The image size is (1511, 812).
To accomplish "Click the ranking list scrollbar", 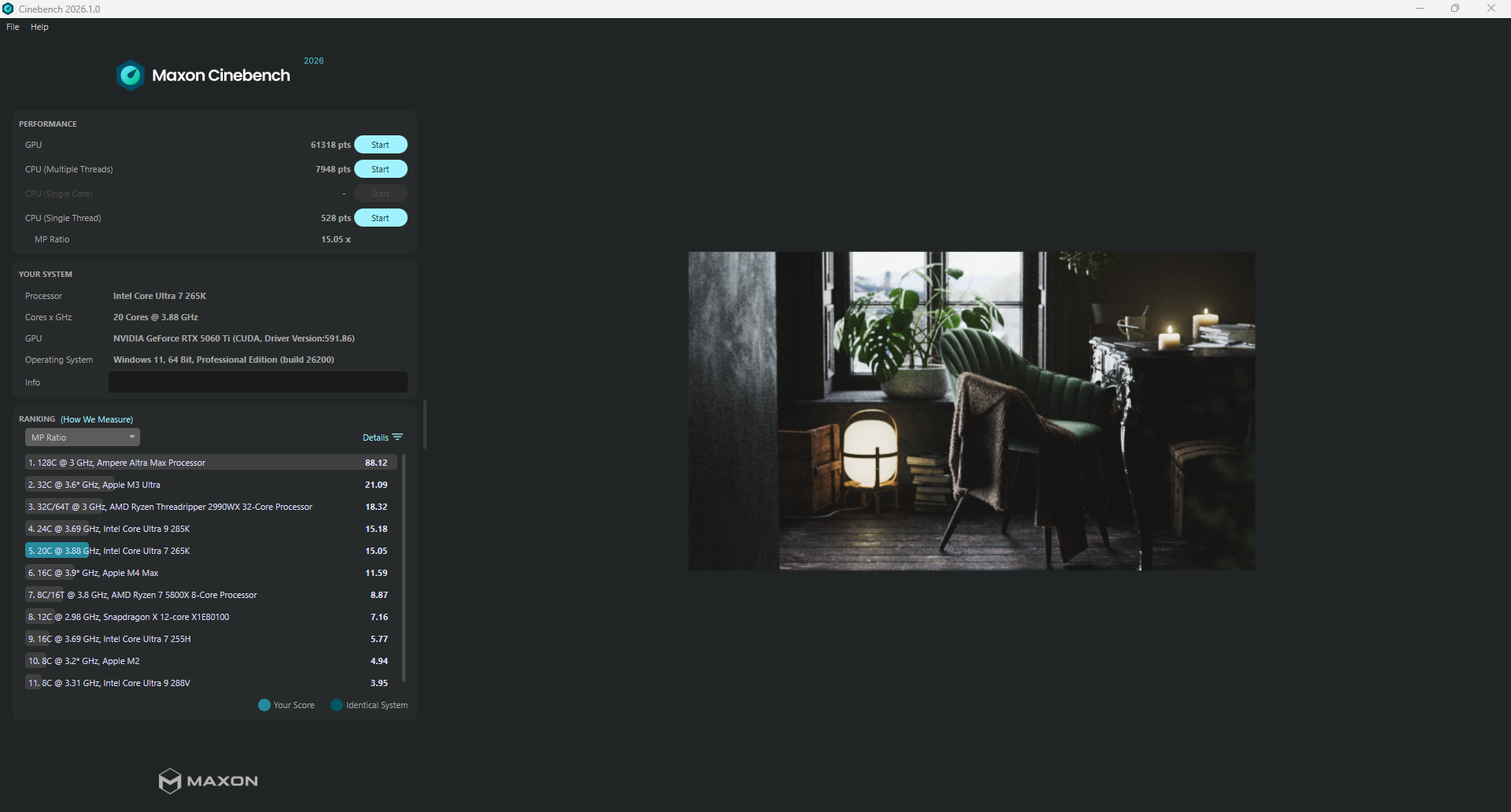I will point(404,567).
